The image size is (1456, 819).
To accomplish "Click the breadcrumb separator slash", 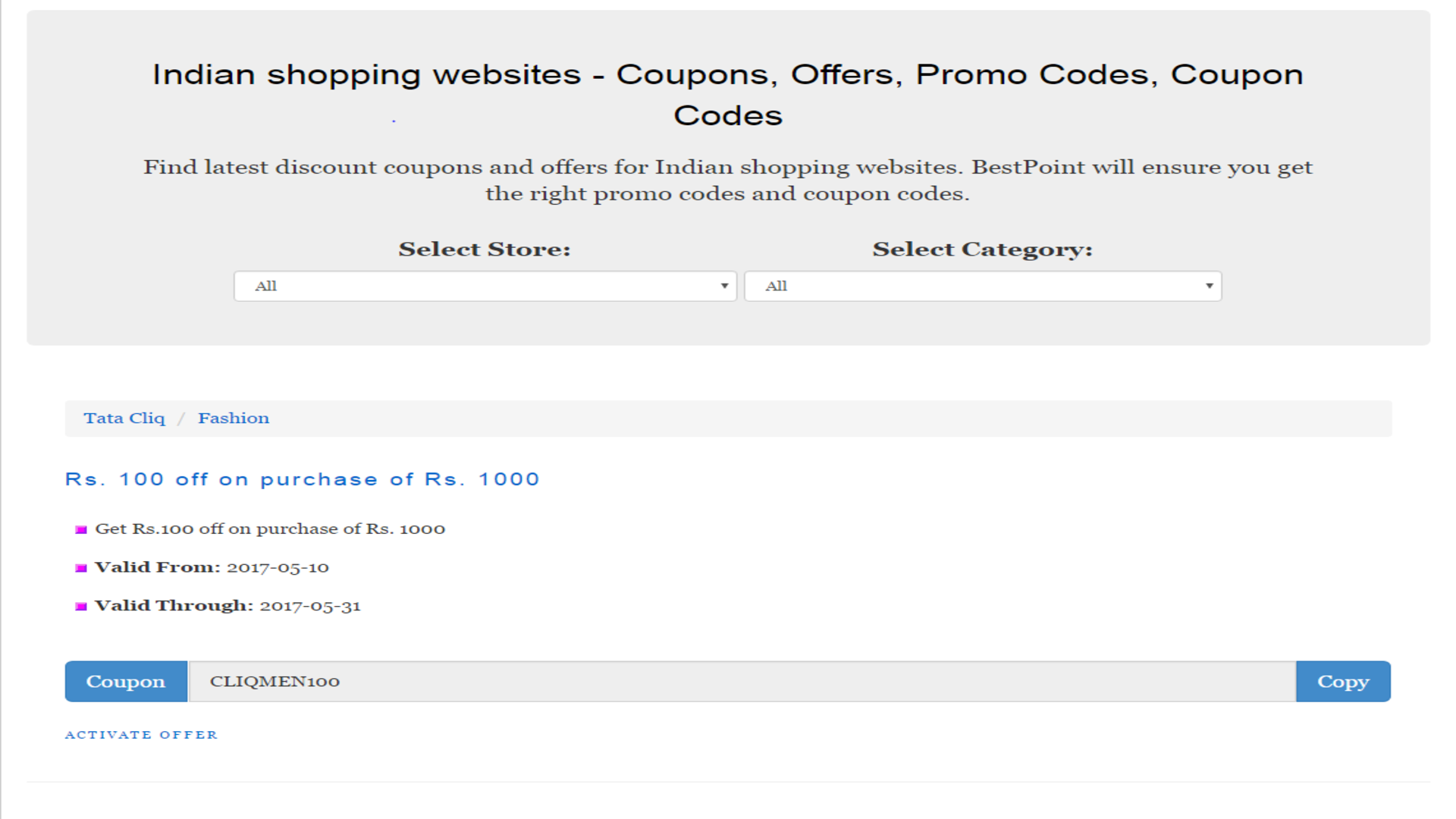I will [x=182, y=418].
